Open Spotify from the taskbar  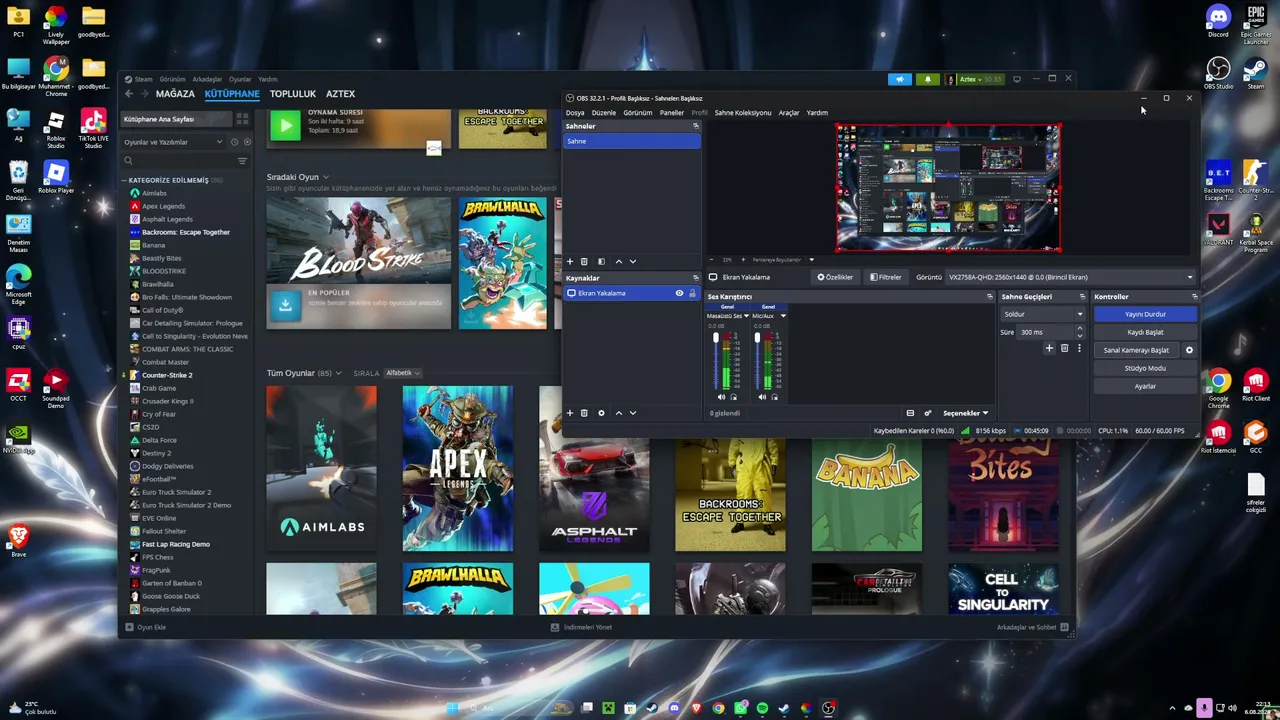[762, 708]
